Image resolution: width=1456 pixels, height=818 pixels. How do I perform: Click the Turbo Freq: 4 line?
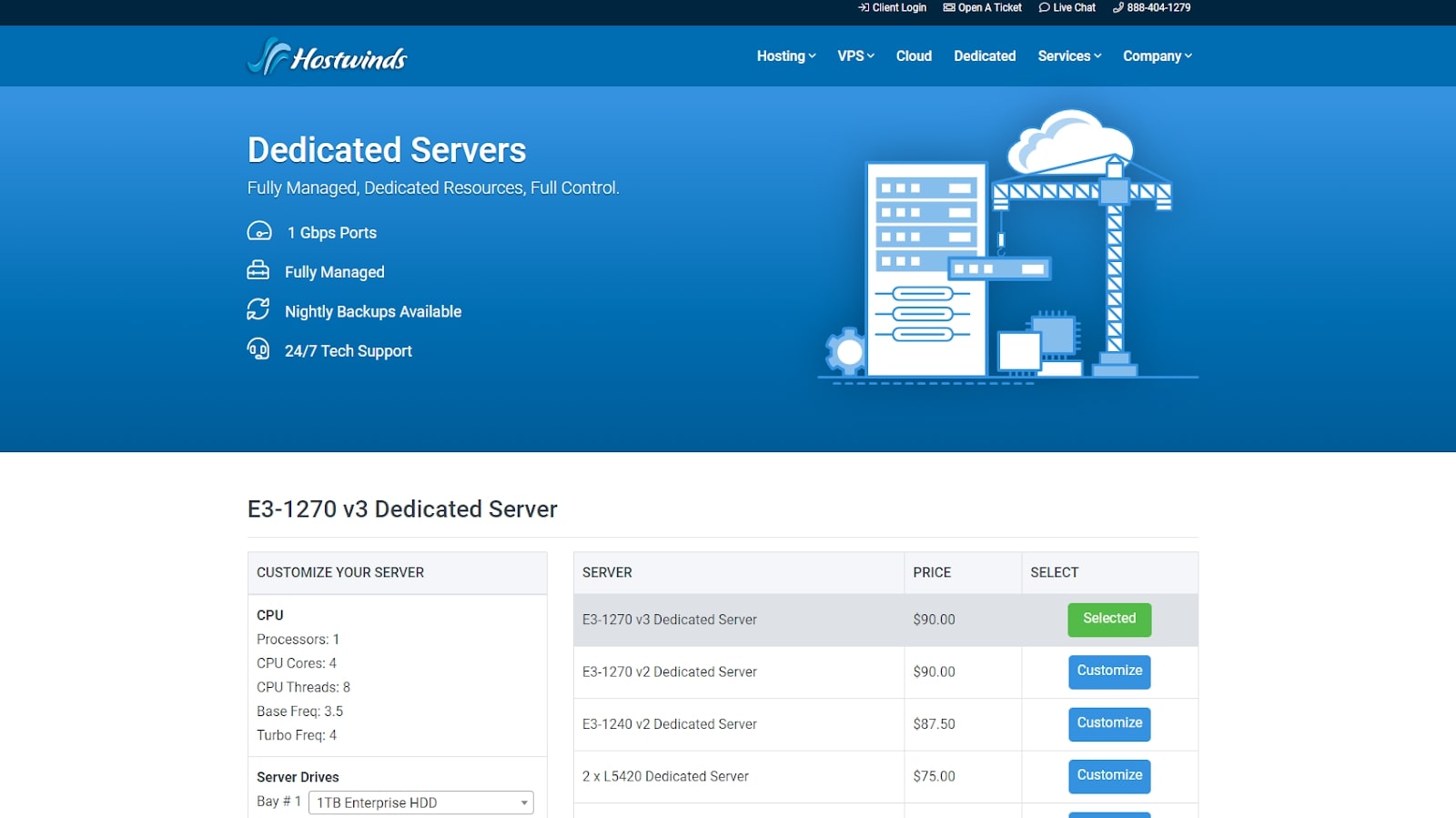click(x=297, y=735)
